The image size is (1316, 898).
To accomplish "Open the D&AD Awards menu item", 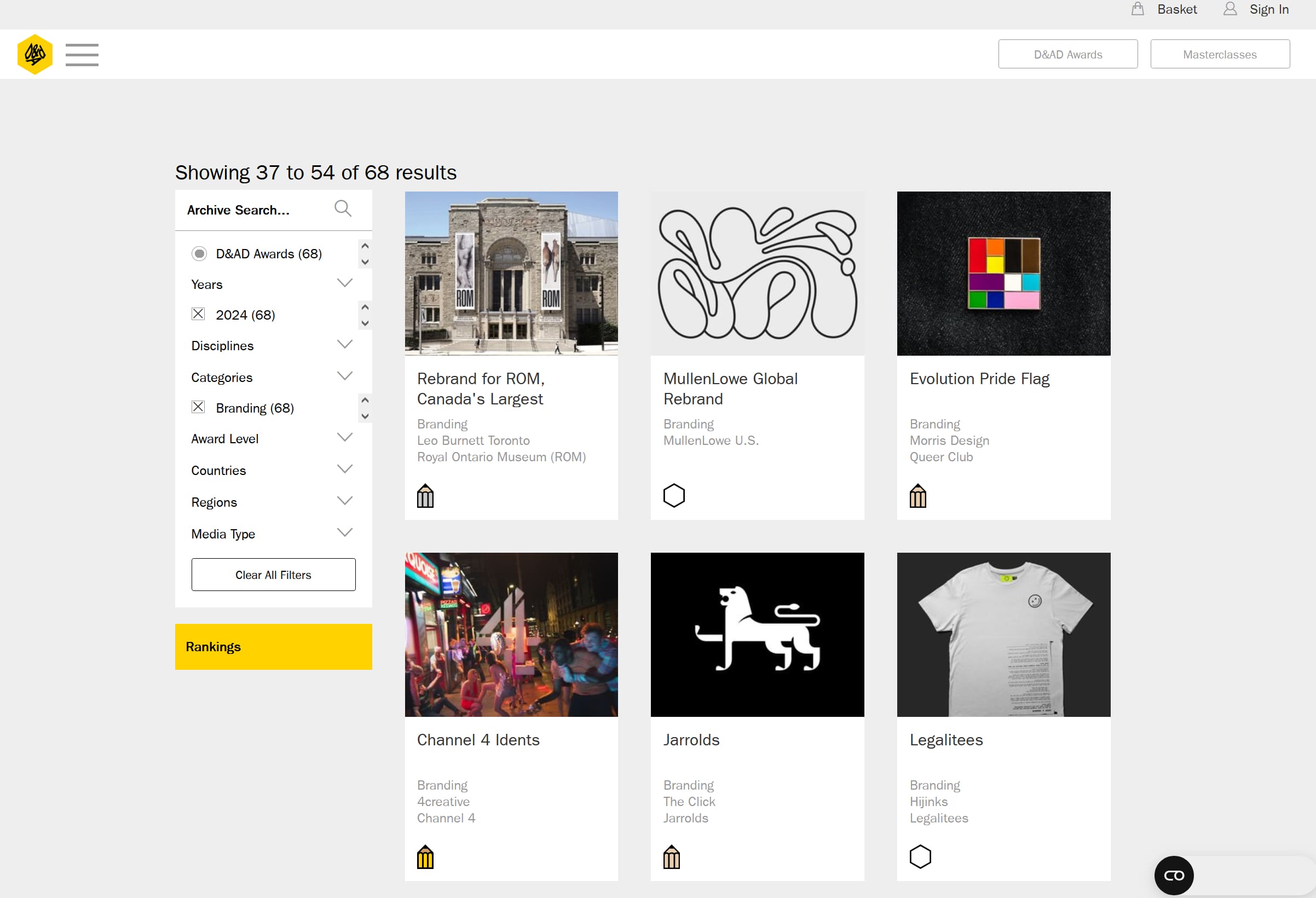I will 1068,54.
